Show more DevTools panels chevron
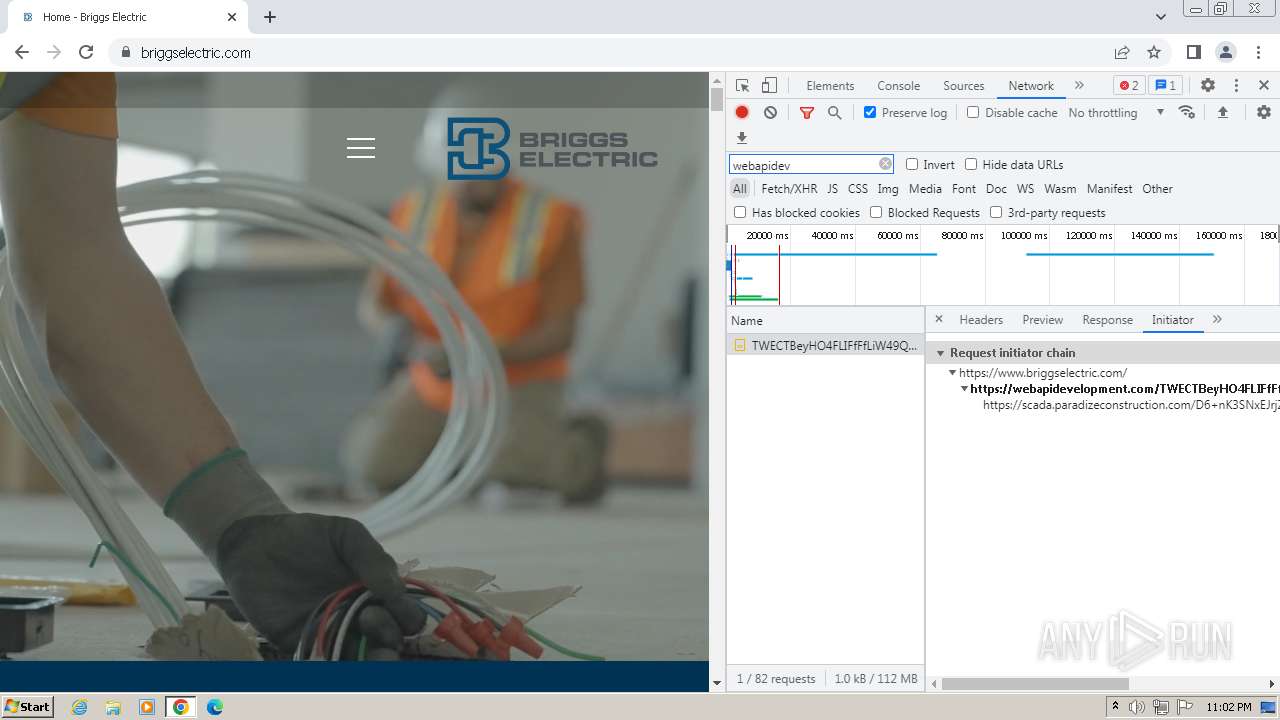Screen dimensions: 1280x720 point(1079,86)
